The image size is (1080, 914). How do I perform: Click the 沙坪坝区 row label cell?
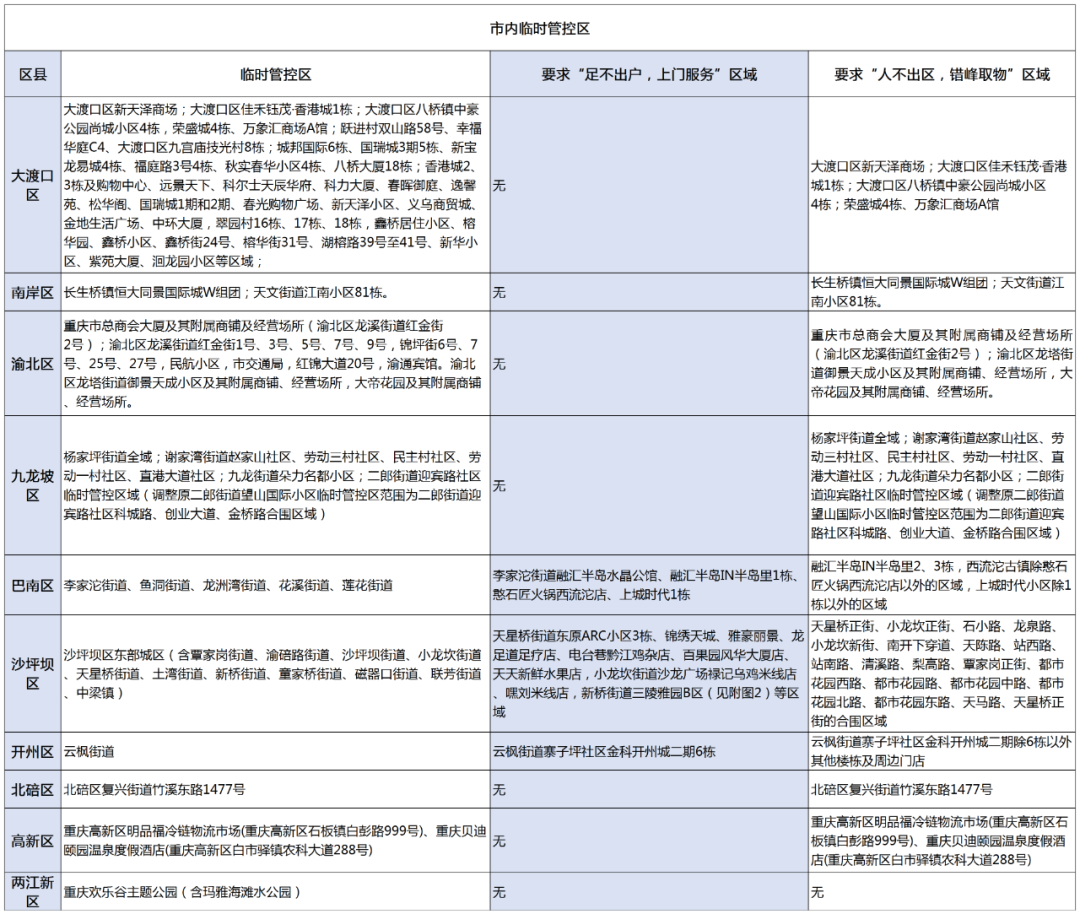pos(32,673)
